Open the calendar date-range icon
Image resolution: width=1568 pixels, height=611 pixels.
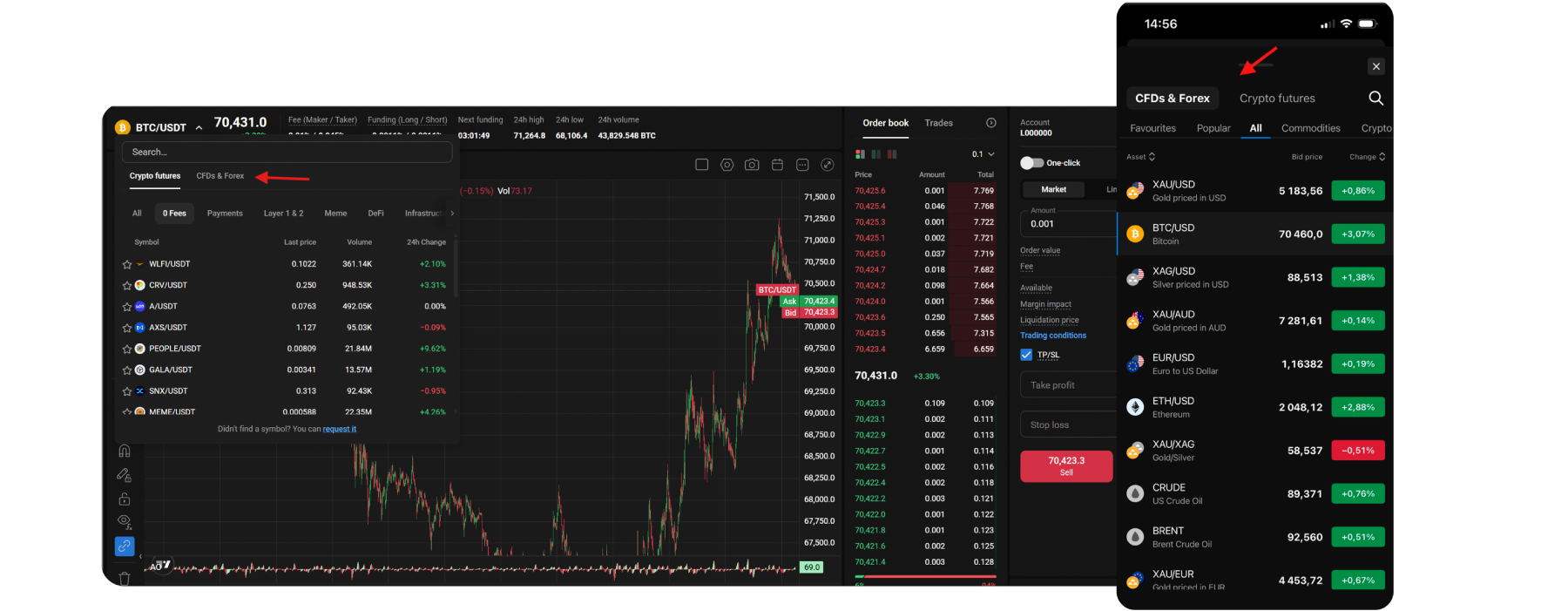pos(777,165)
